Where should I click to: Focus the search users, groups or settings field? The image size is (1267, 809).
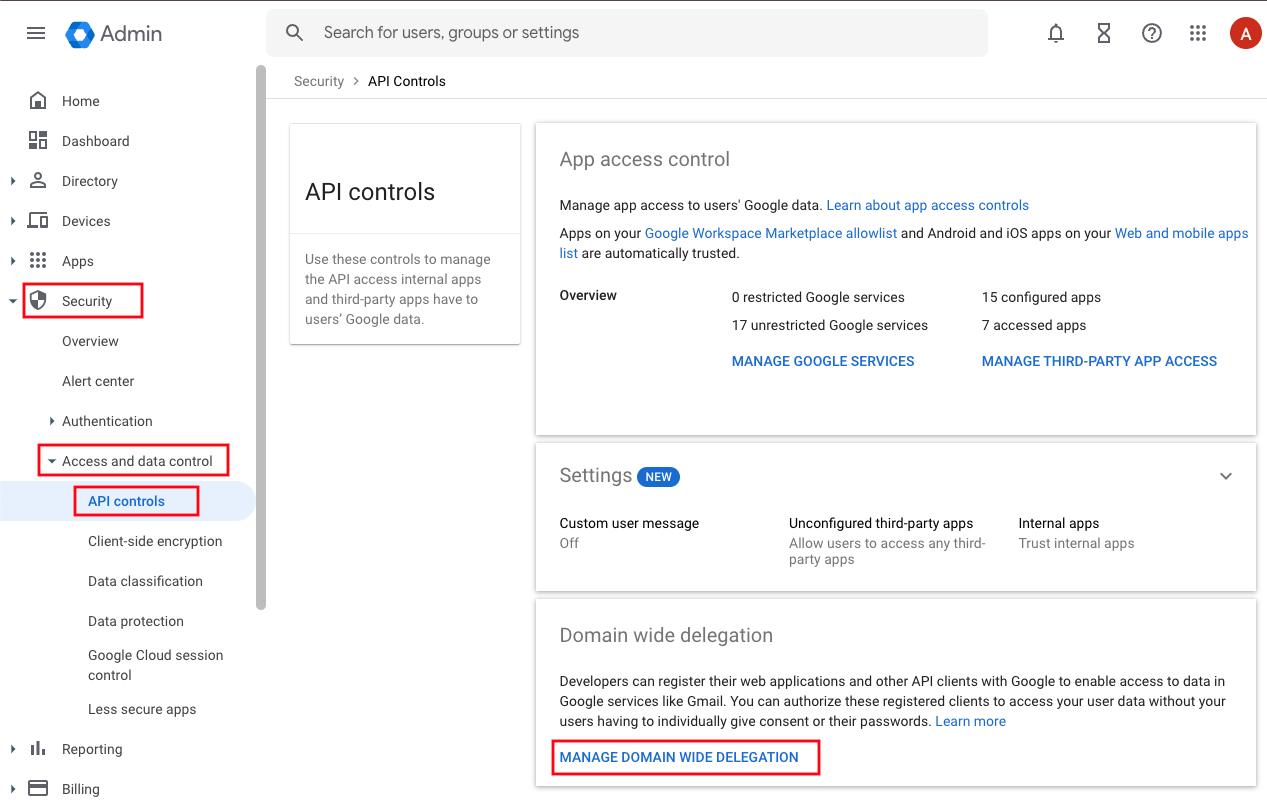click(x=627, y=33)
